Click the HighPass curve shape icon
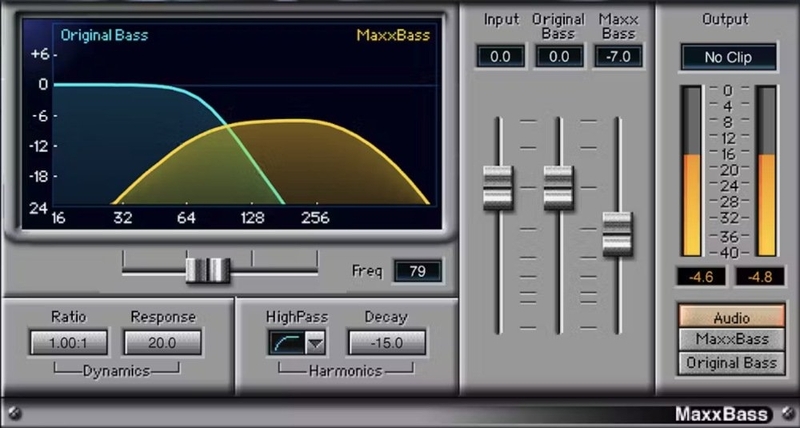Screen dimensions: 800x428 (x=287, y=343)
